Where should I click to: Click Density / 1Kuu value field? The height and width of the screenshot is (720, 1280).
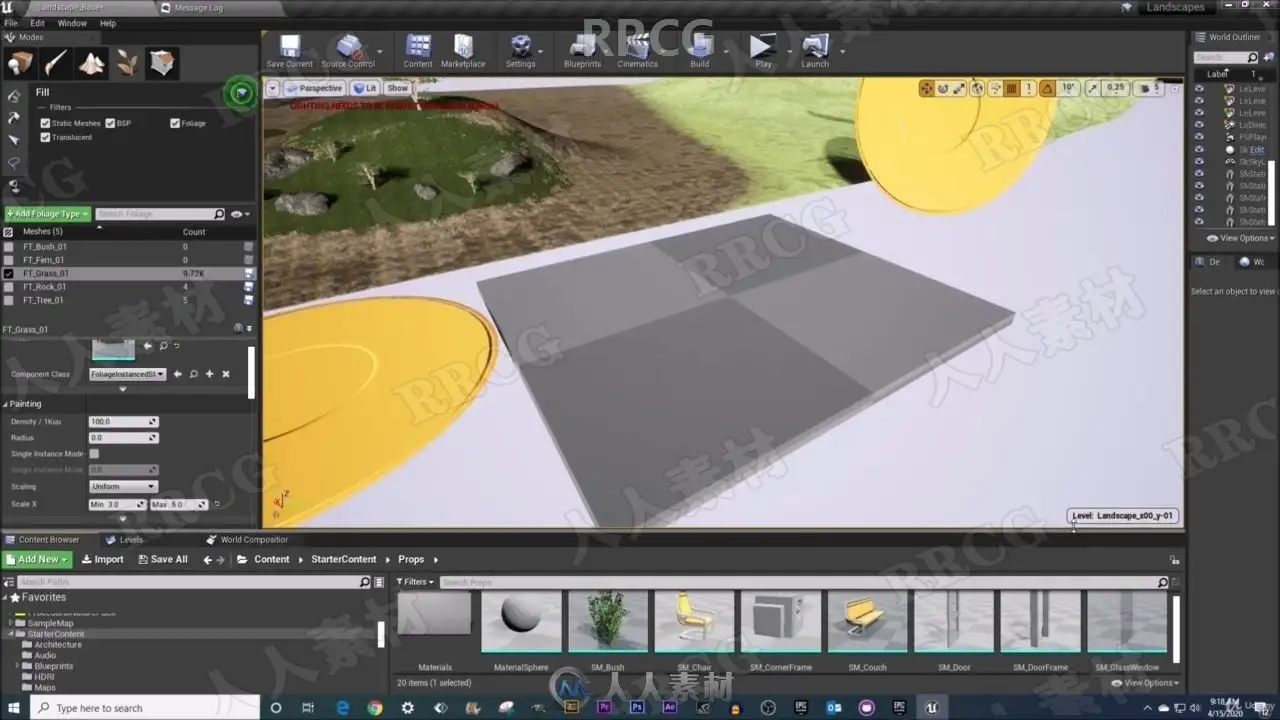123,422
